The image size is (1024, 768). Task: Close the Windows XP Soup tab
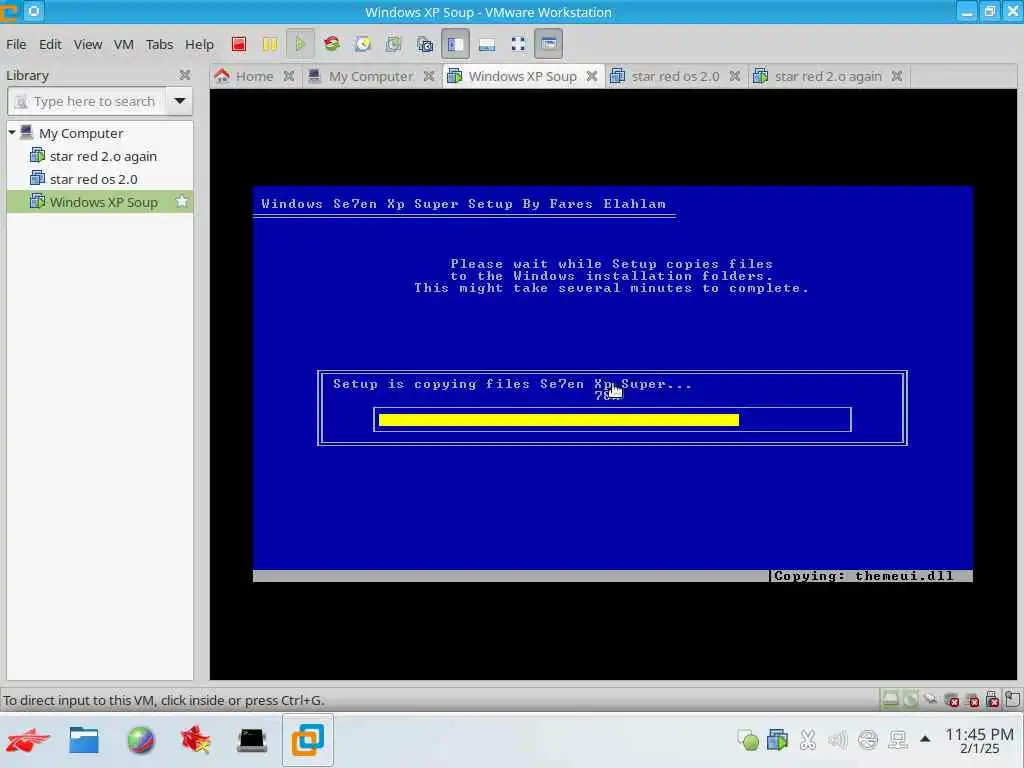click(x=592, y=76)
